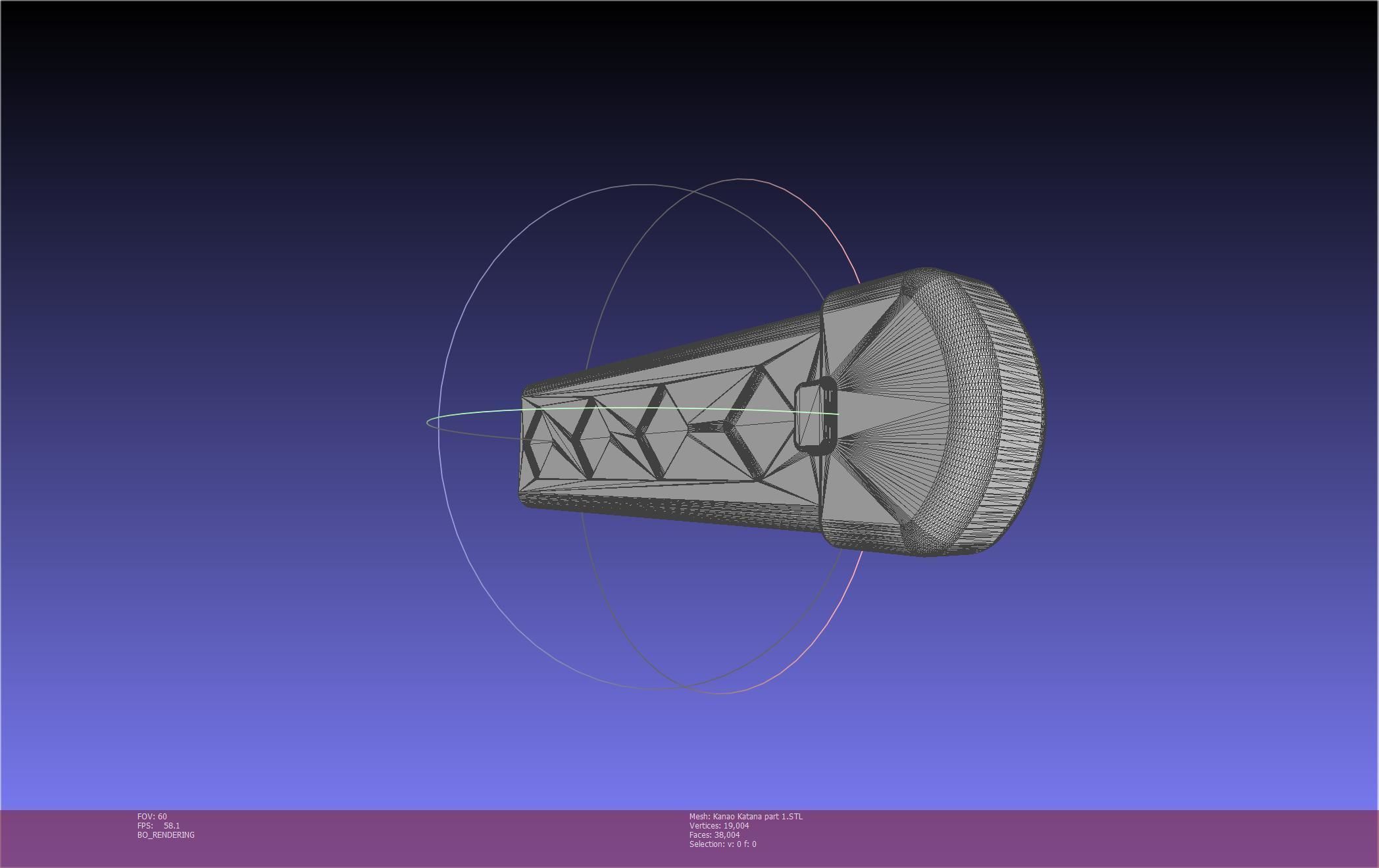
Task: Click the Mesh: Kanao Katana part 1.STL label
Action: (746, 816)
